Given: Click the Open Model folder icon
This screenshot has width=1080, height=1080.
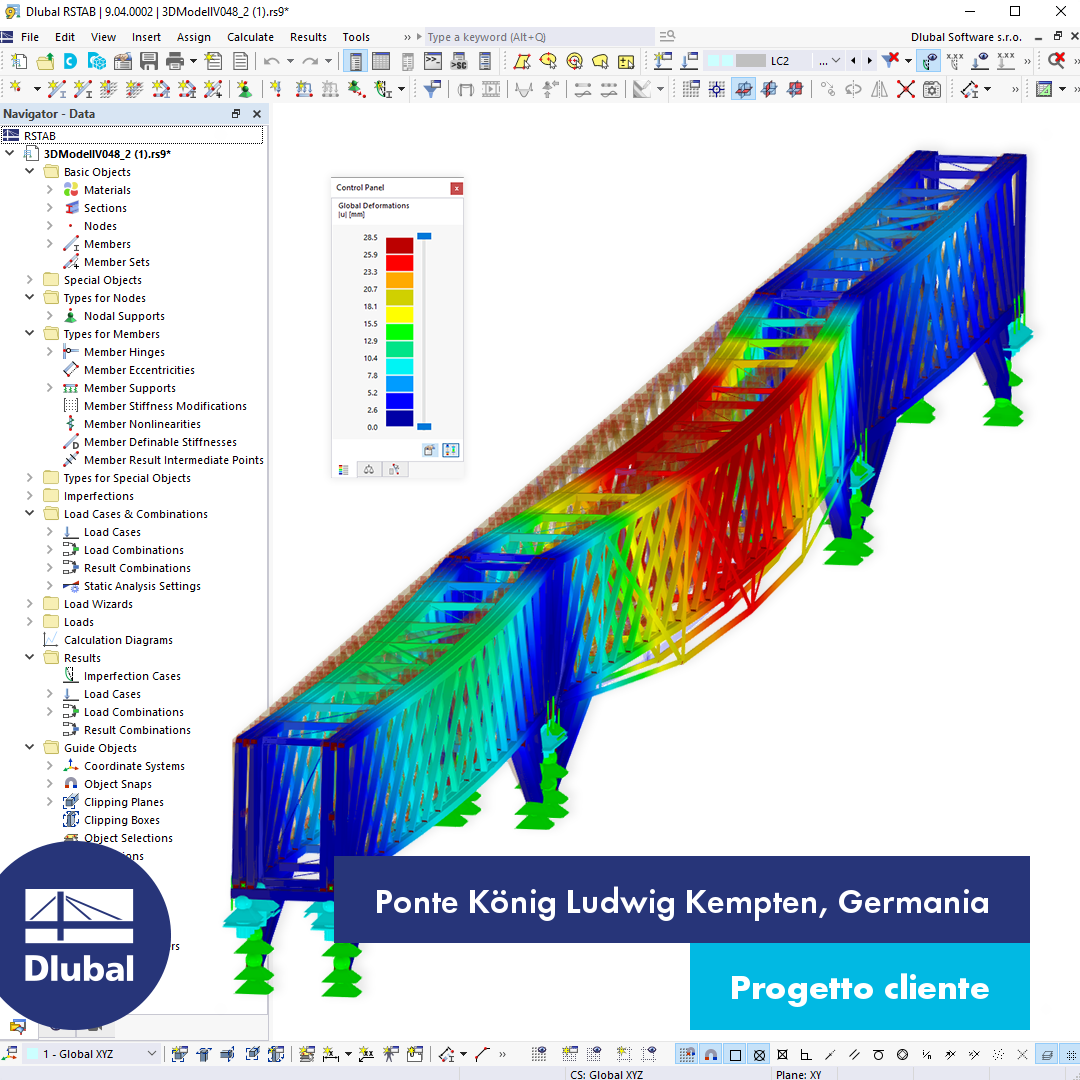Looking at the screenshot, I should click(45, 61).
